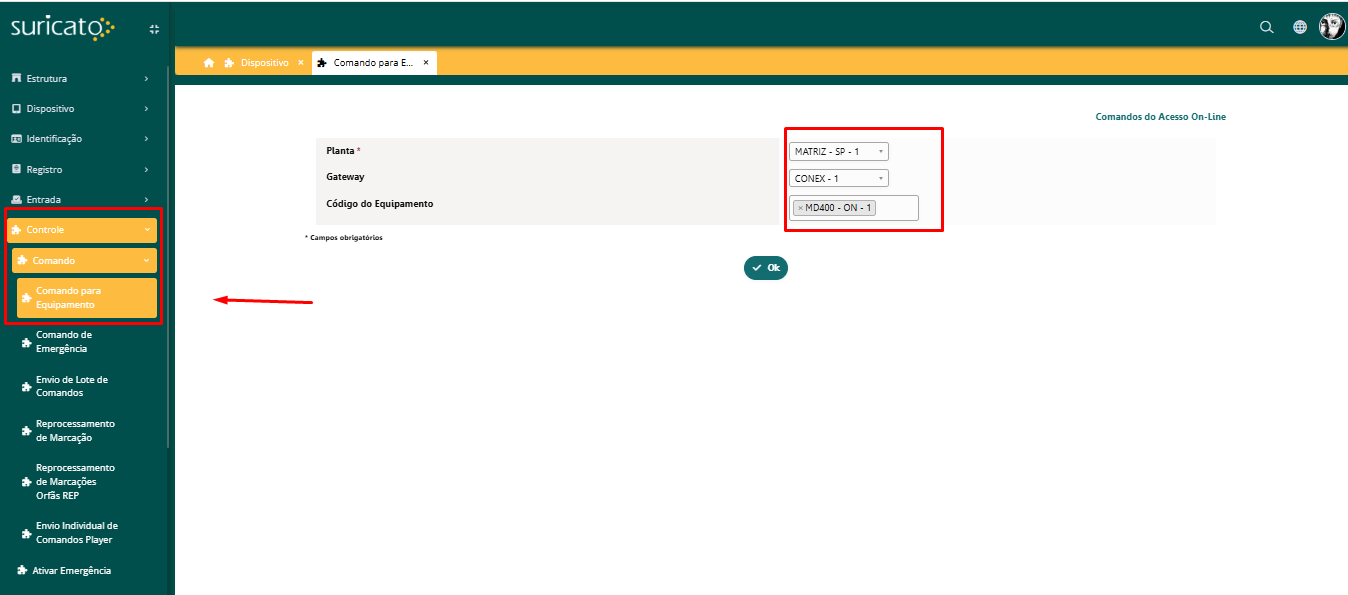This screenshot has width=1348, height=595.
Task: Open Envio de Lote de Comandos
Action: tap(71, 386)
